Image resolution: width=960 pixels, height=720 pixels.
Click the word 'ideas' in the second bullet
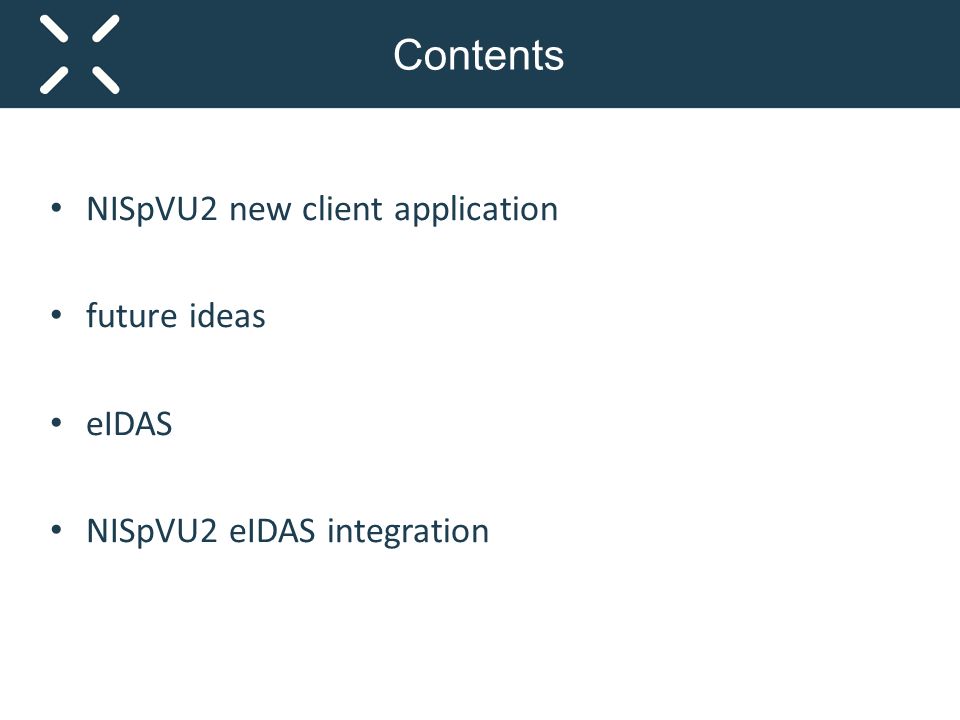[227, 316]
